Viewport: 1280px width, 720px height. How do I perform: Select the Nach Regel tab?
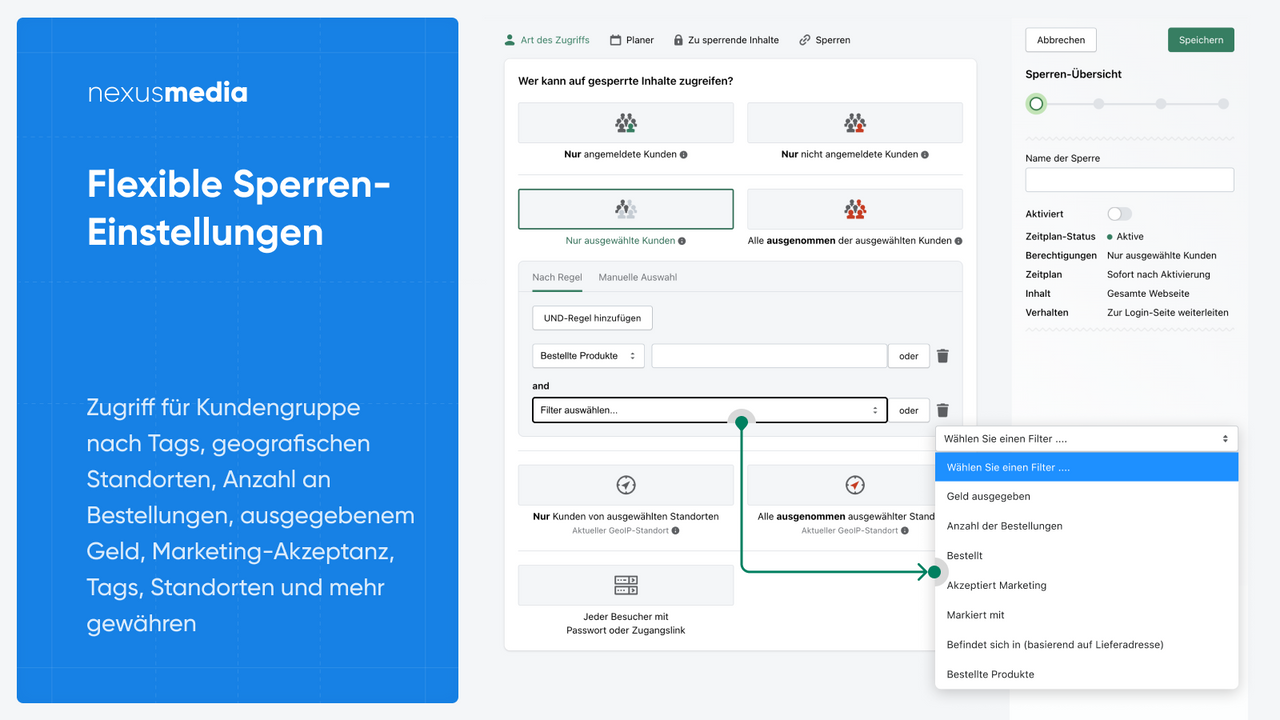(557, 277)
